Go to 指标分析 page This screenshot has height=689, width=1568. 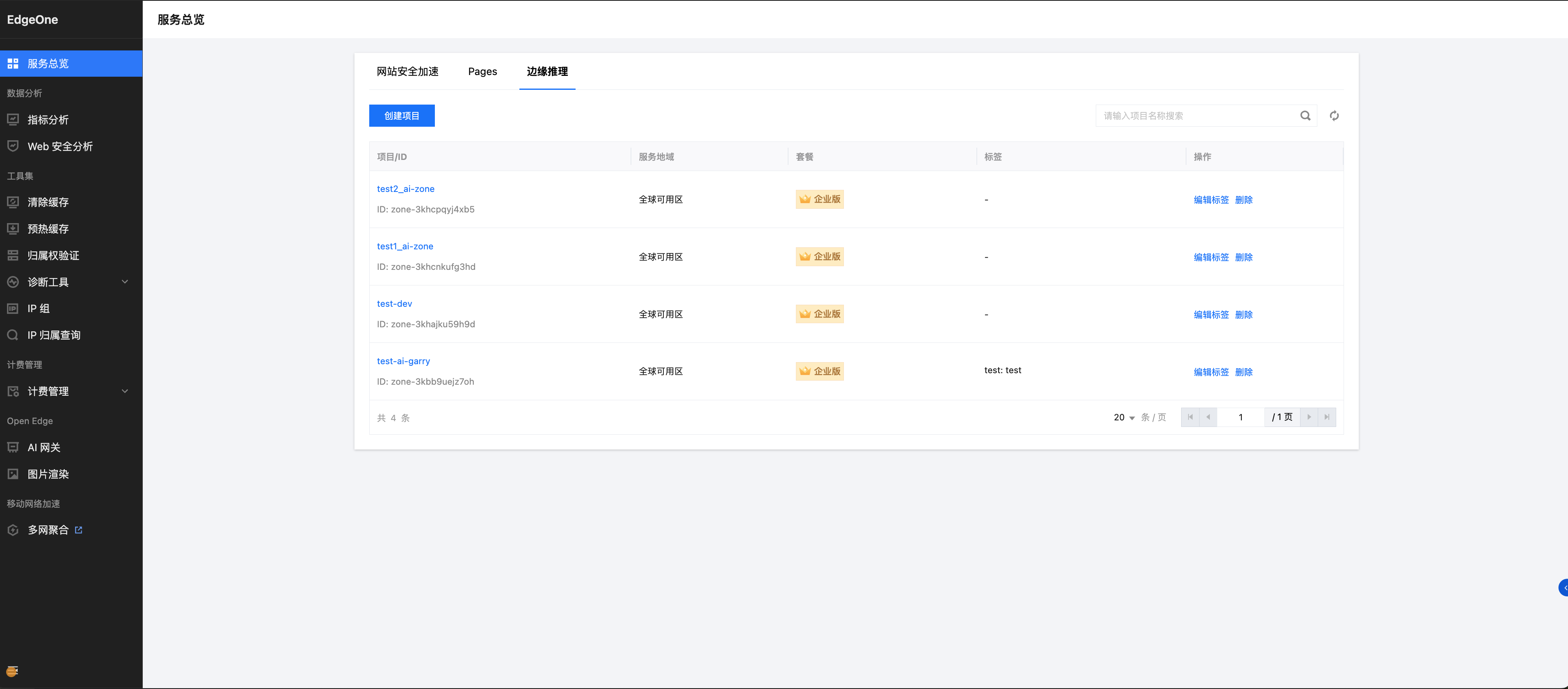48,120
